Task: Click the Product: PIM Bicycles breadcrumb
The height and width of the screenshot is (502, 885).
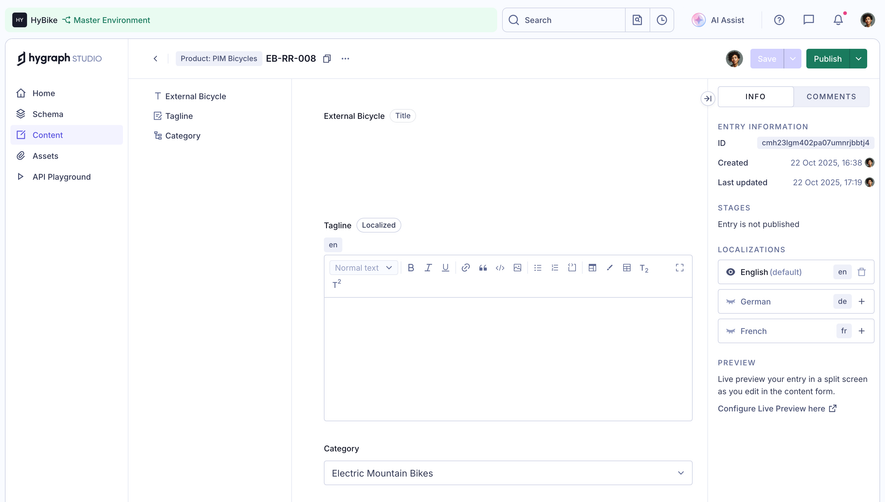Action: 218,59
